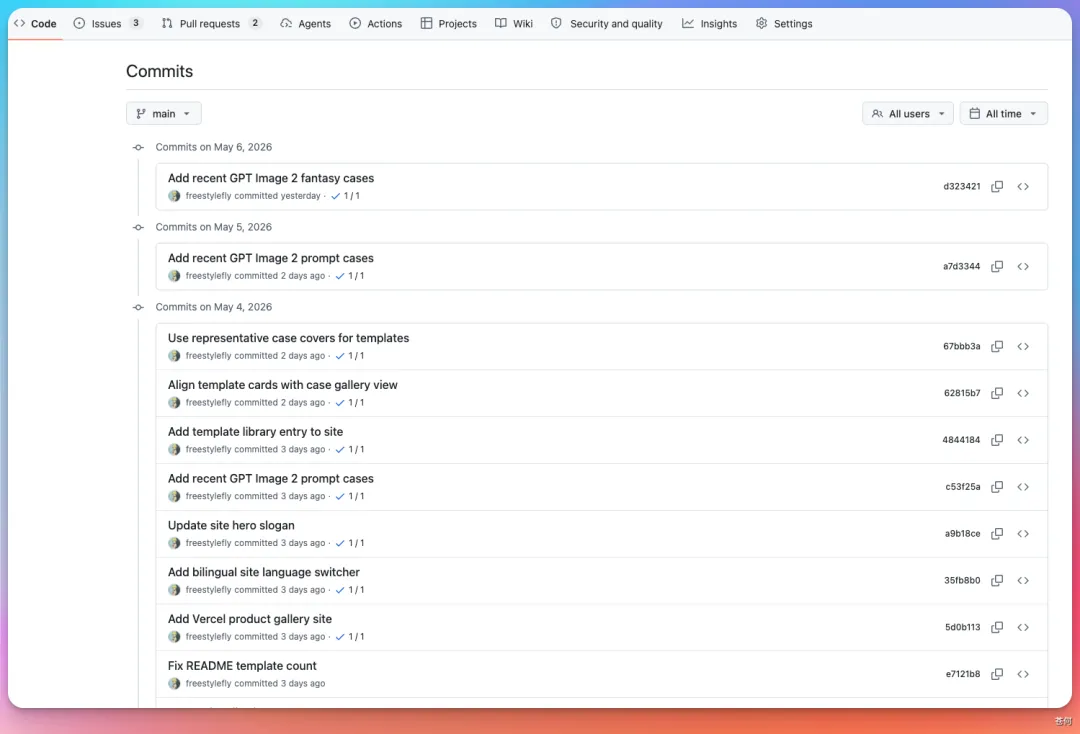Copy full SHA for commit e7121b8
Viewport: 1080px width, 734px height.
997,674
